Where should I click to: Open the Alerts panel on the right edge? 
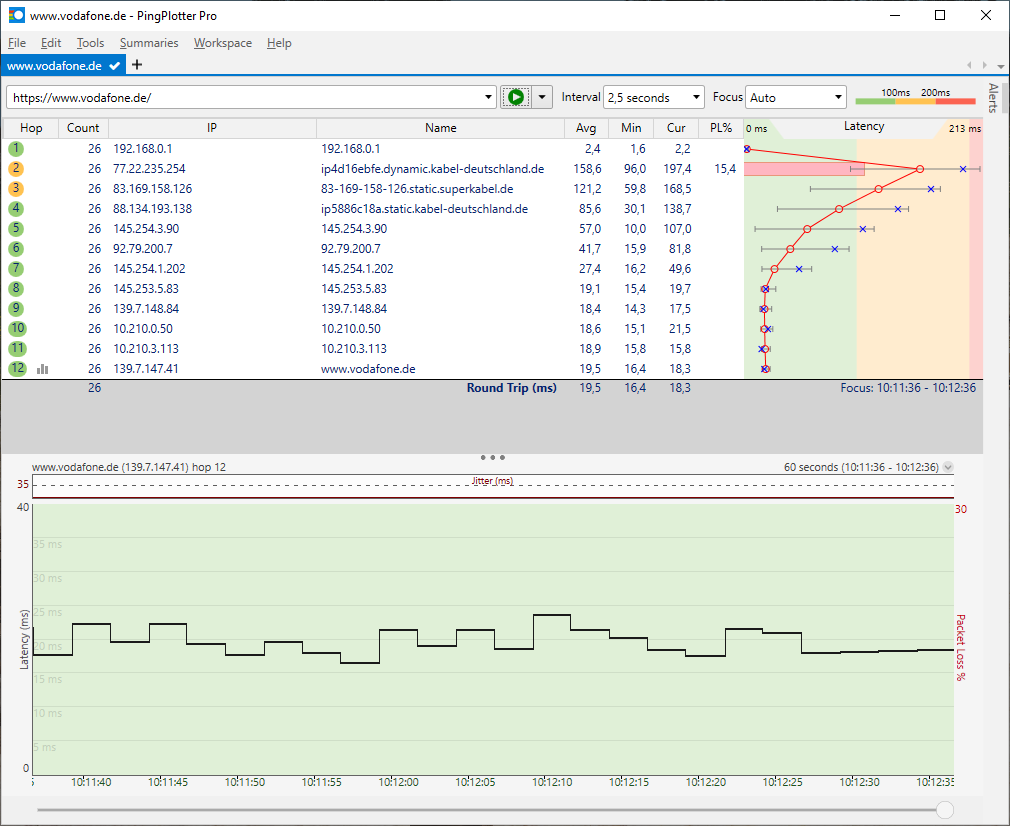[992, 97]
